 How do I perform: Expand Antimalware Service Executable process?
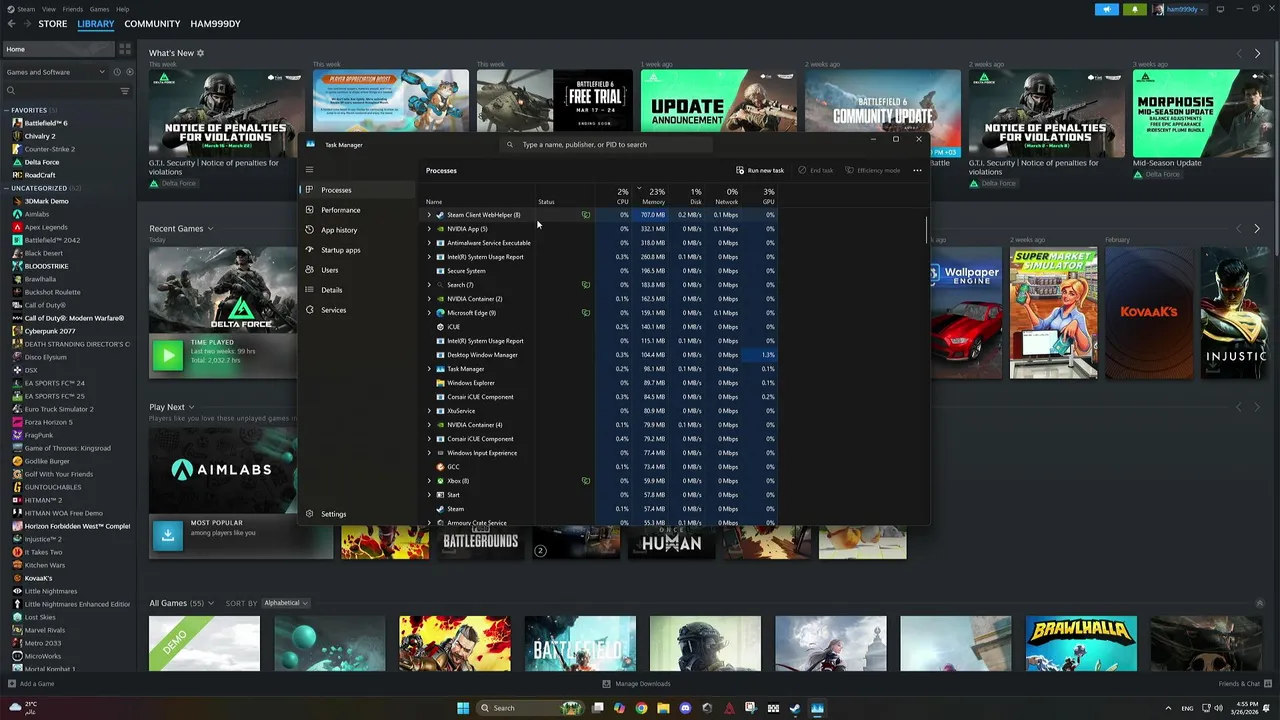click(x=429, y=243)
